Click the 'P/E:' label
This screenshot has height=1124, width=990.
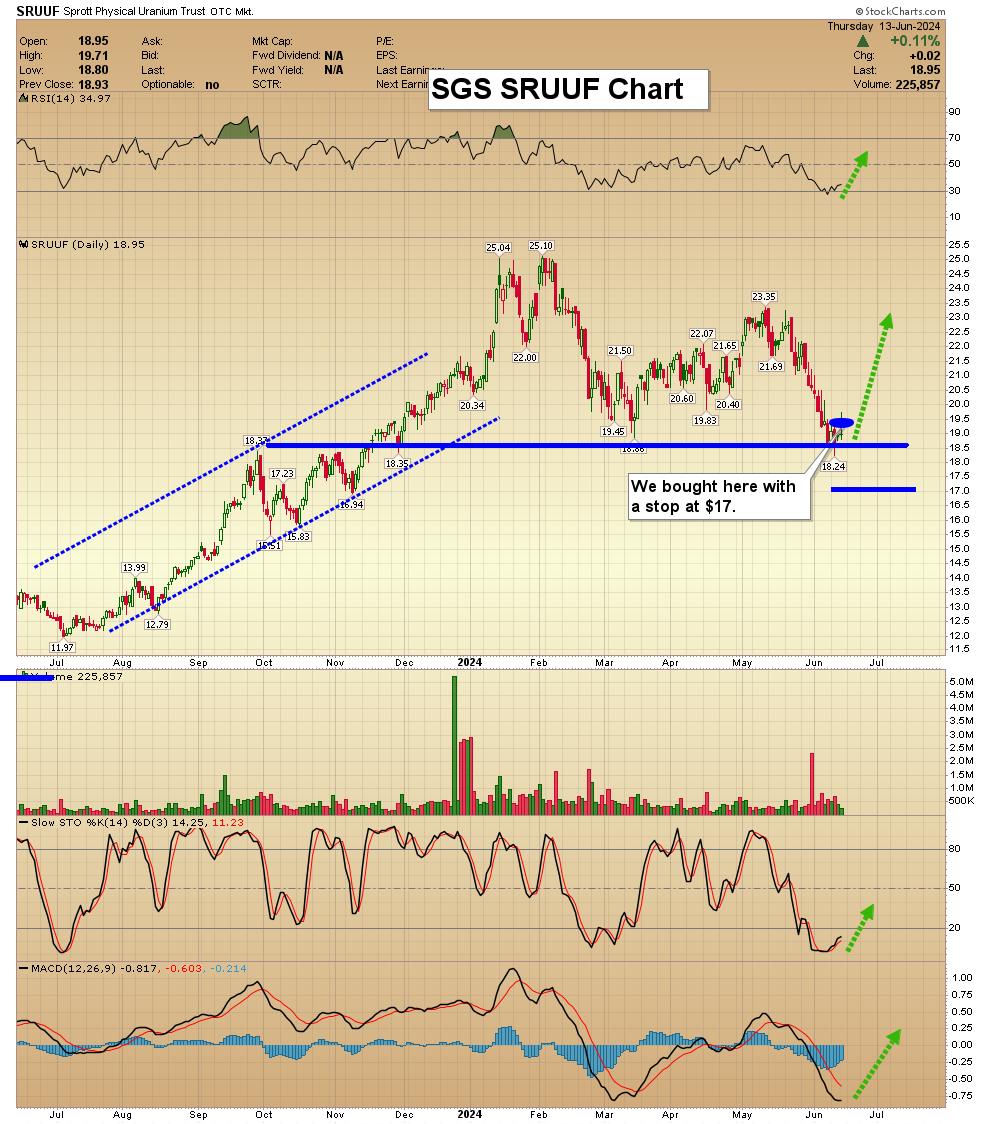click(x=385, y=42)
